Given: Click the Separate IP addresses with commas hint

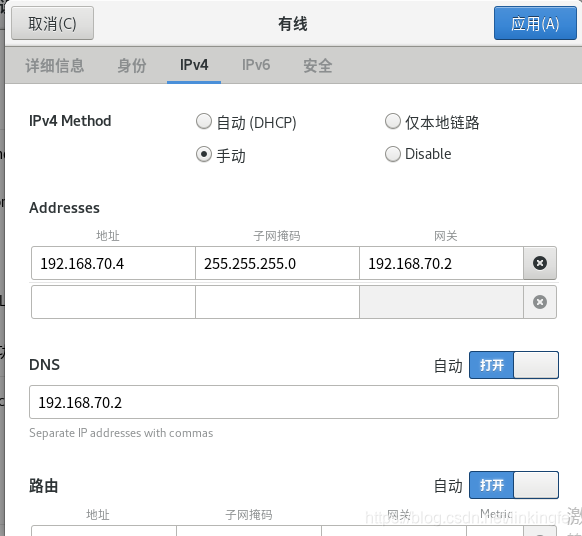Looking at the screenshot, I should [x=121, y=433].
